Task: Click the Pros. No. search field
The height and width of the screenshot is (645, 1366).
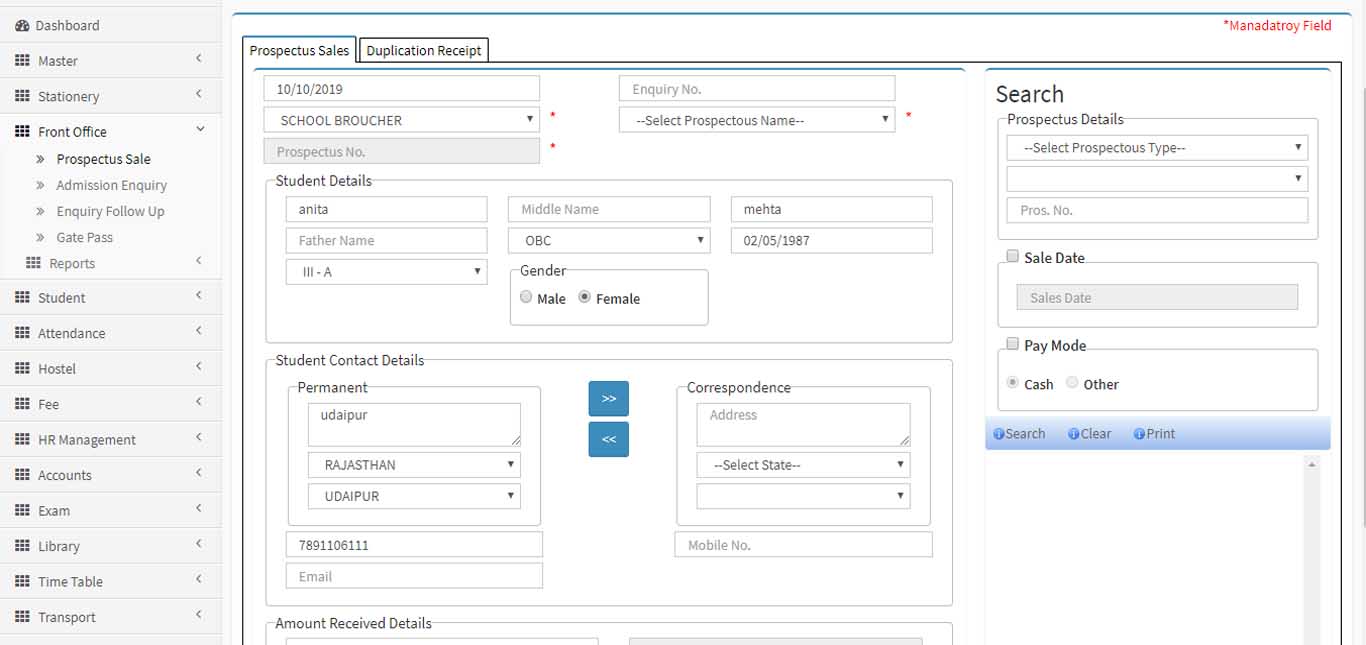Action: click(1157, 210)
